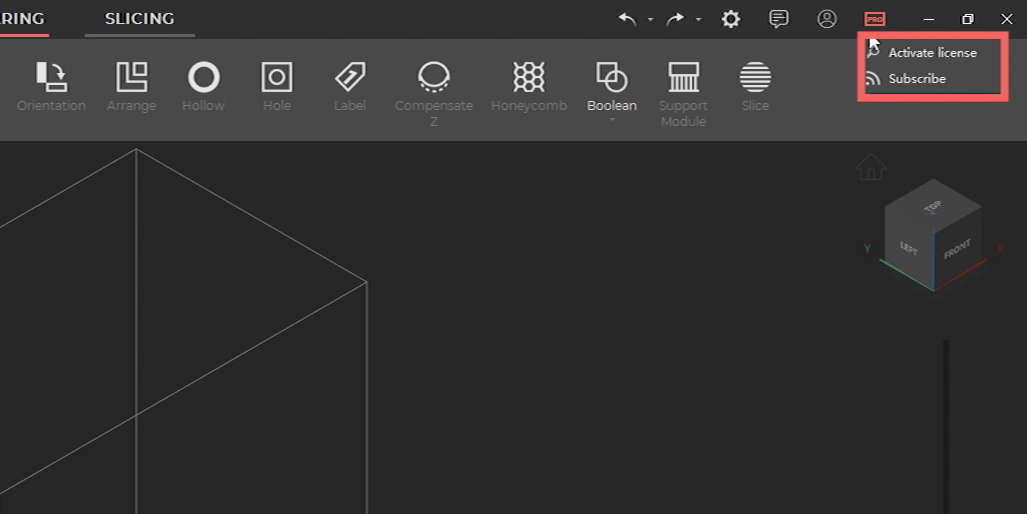Minimize the application window

[x=929, y=19]
